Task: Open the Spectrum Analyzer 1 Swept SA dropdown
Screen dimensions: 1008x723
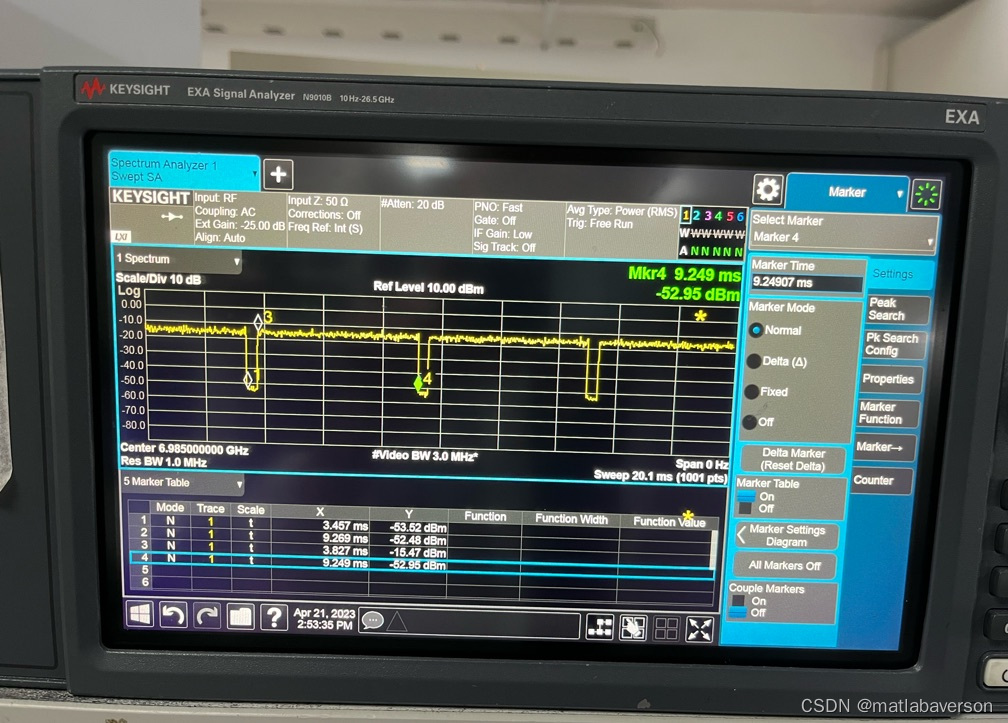Action: pos(183,170)
